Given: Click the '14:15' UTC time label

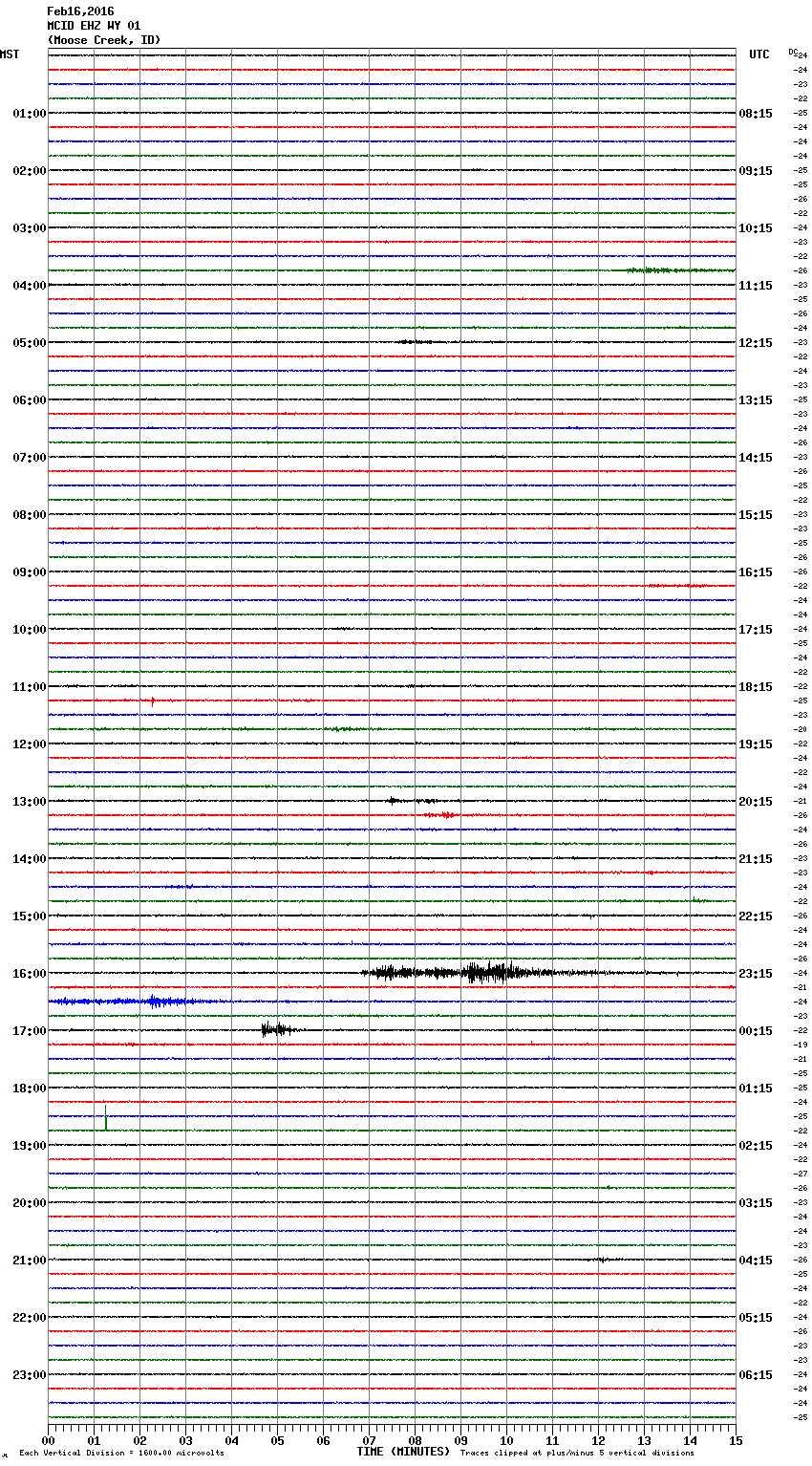Looking at the screenshot, I should coord(756,458).
